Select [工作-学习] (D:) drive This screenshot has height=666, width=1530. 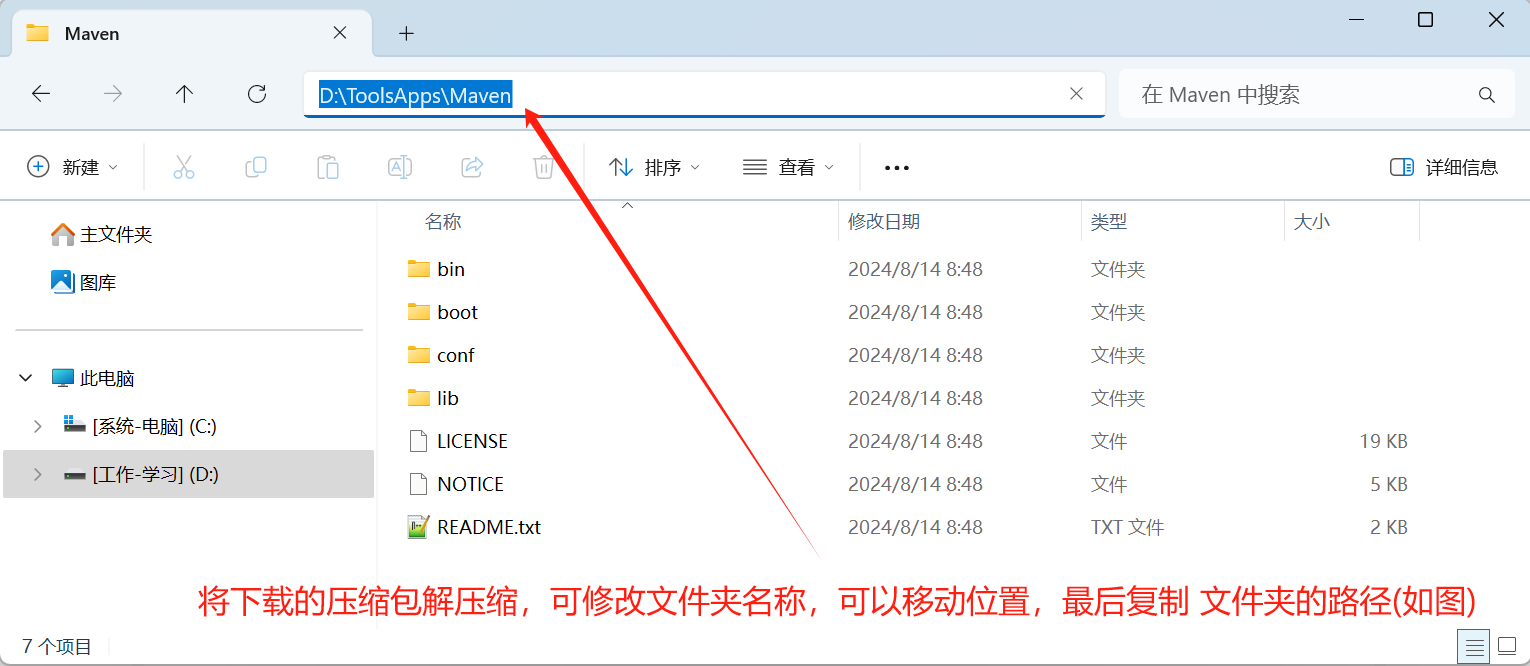pyautogui.click(x=140, y=474)
